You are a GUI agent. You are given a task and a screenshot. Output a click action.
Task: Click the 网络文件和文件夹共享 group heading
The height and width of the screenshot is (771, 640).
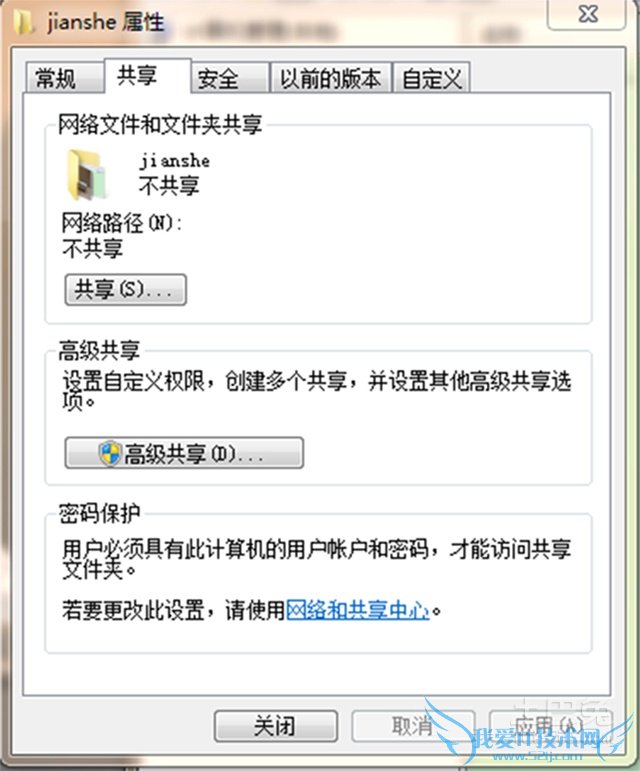tap(160, 124)
